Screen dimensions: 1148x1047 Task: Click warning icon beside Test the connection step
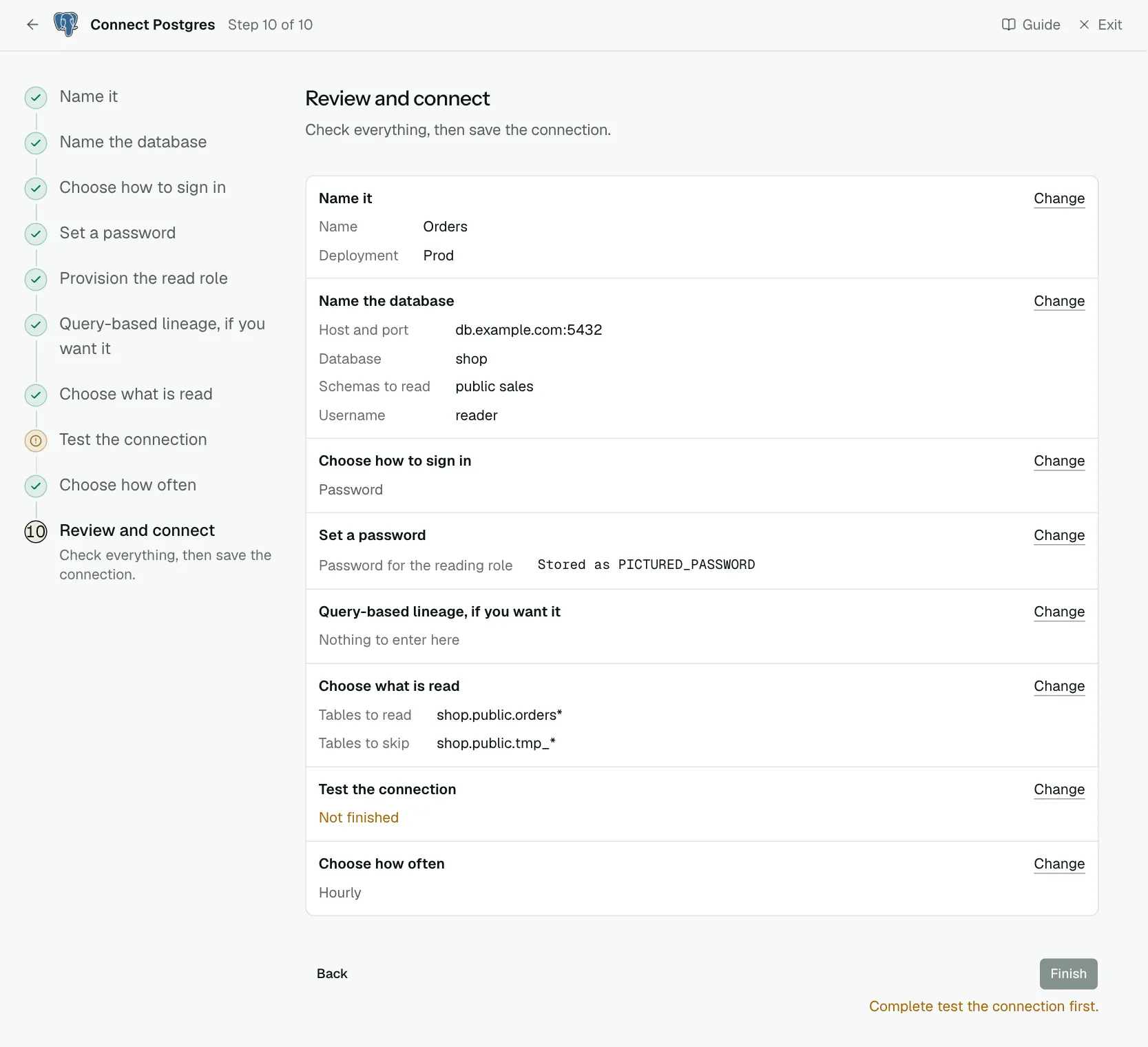click(36, 441)
